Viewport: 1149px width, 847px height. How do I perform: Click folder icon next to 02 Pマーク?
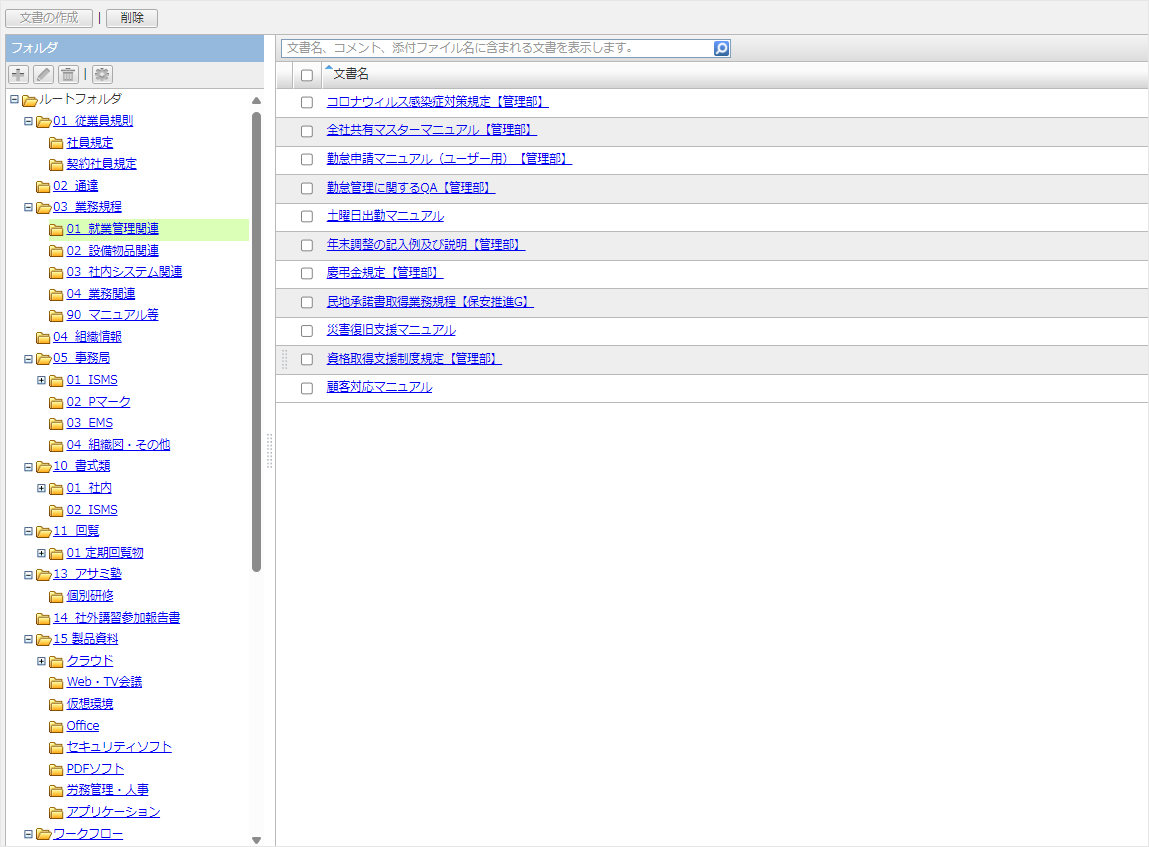pyautogui.click(x=56, y=402)
